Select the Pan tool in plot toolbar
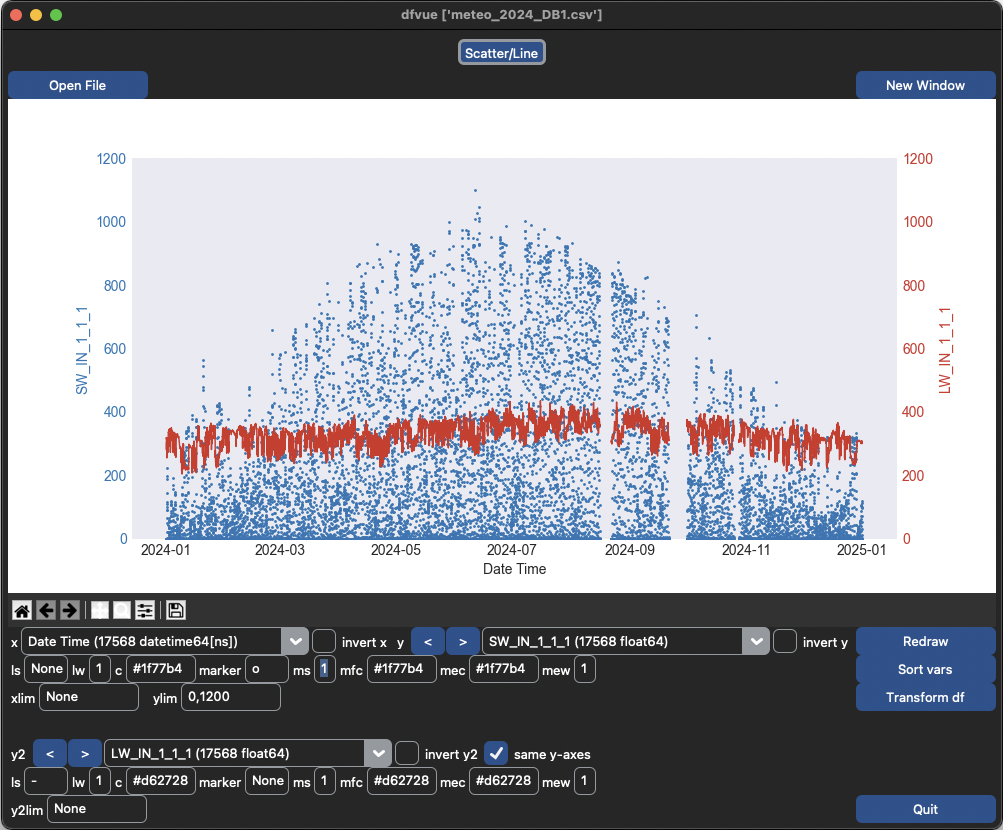Image resolution: width=1003 pixels, height=830 pixels. coord(99,610)
